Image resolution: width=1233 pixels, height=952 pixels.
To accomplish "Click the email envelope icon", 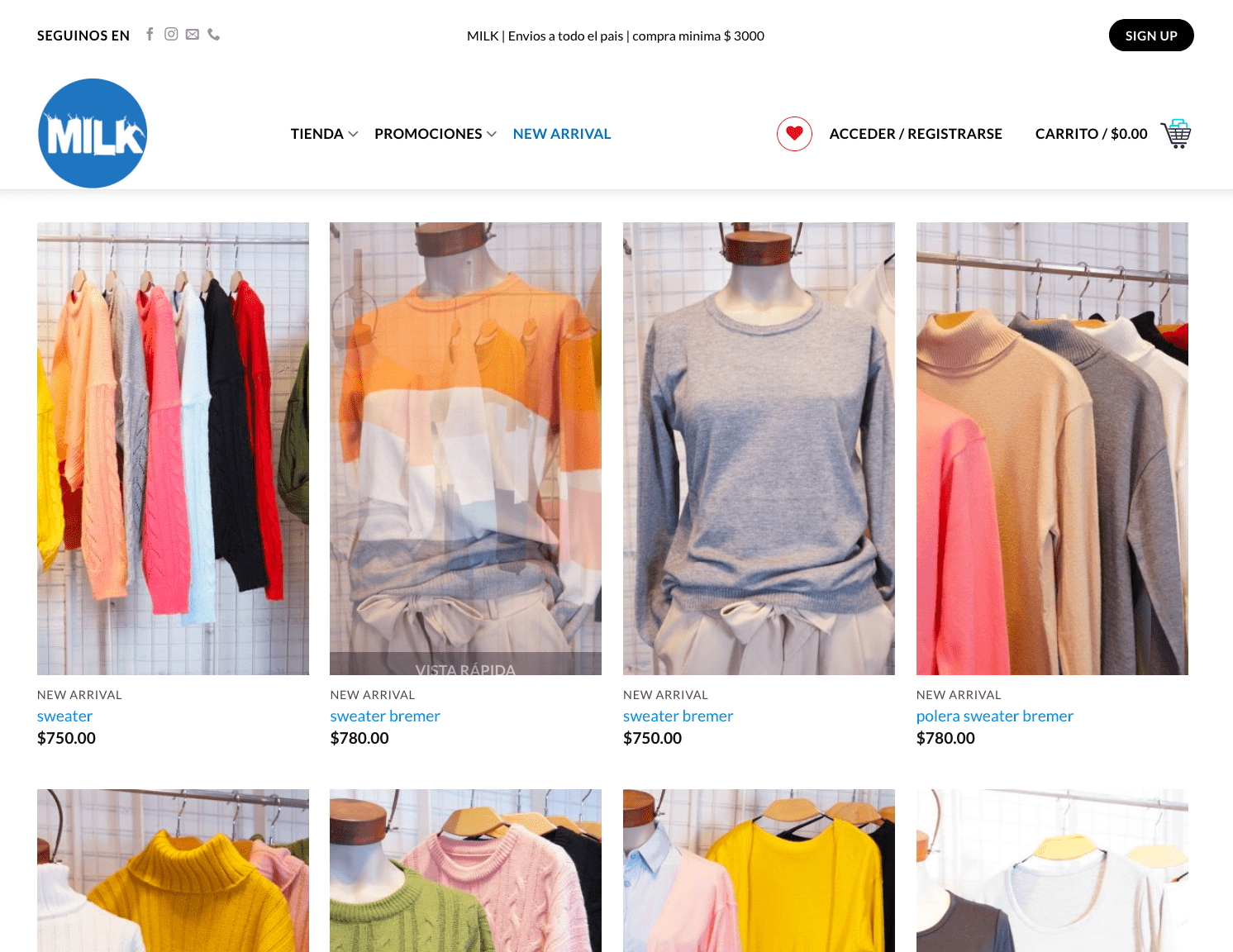I will [193, 34].
